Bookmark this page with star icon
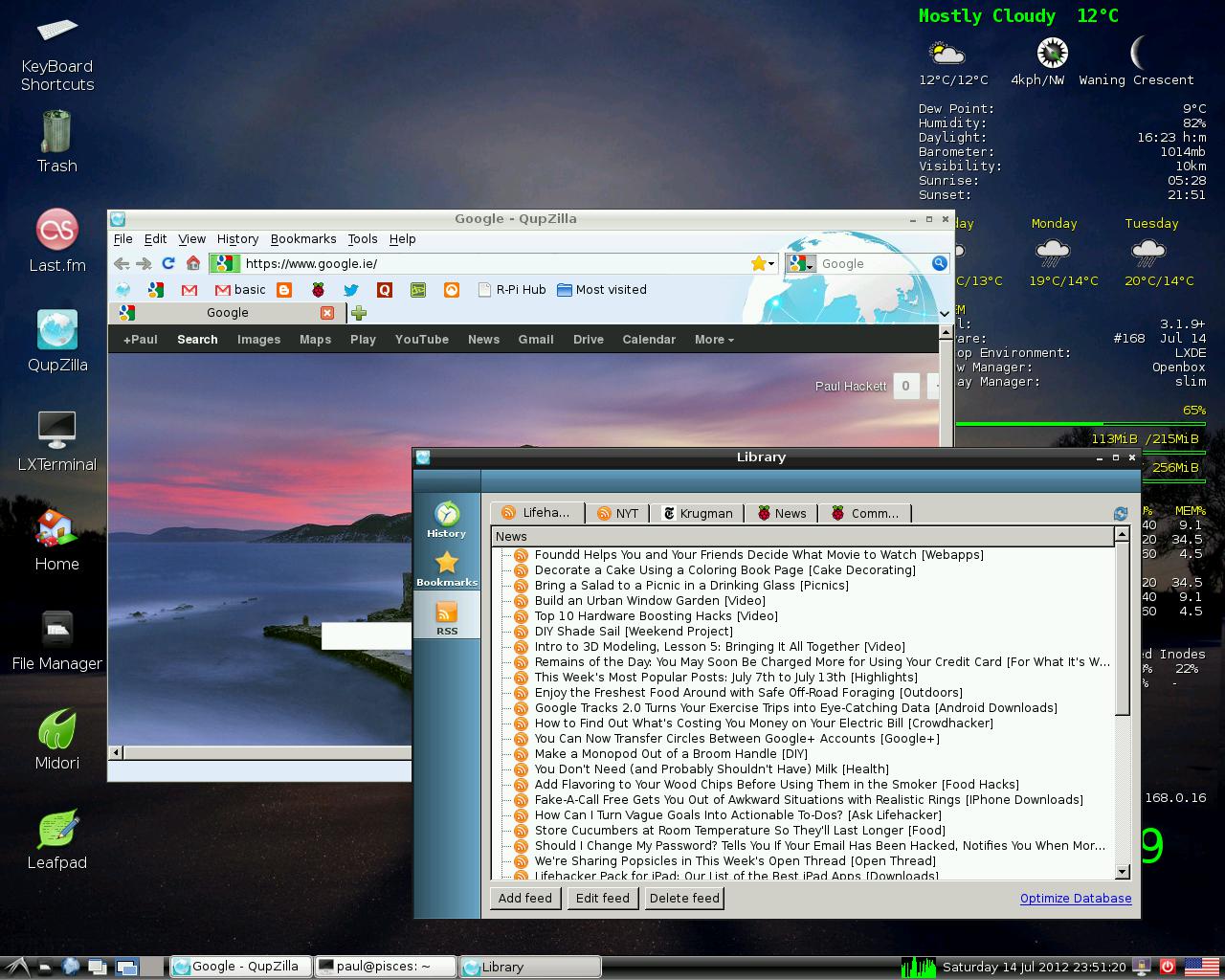Image resolution: width=1225 pixels, height=980 pixels. 759,263
